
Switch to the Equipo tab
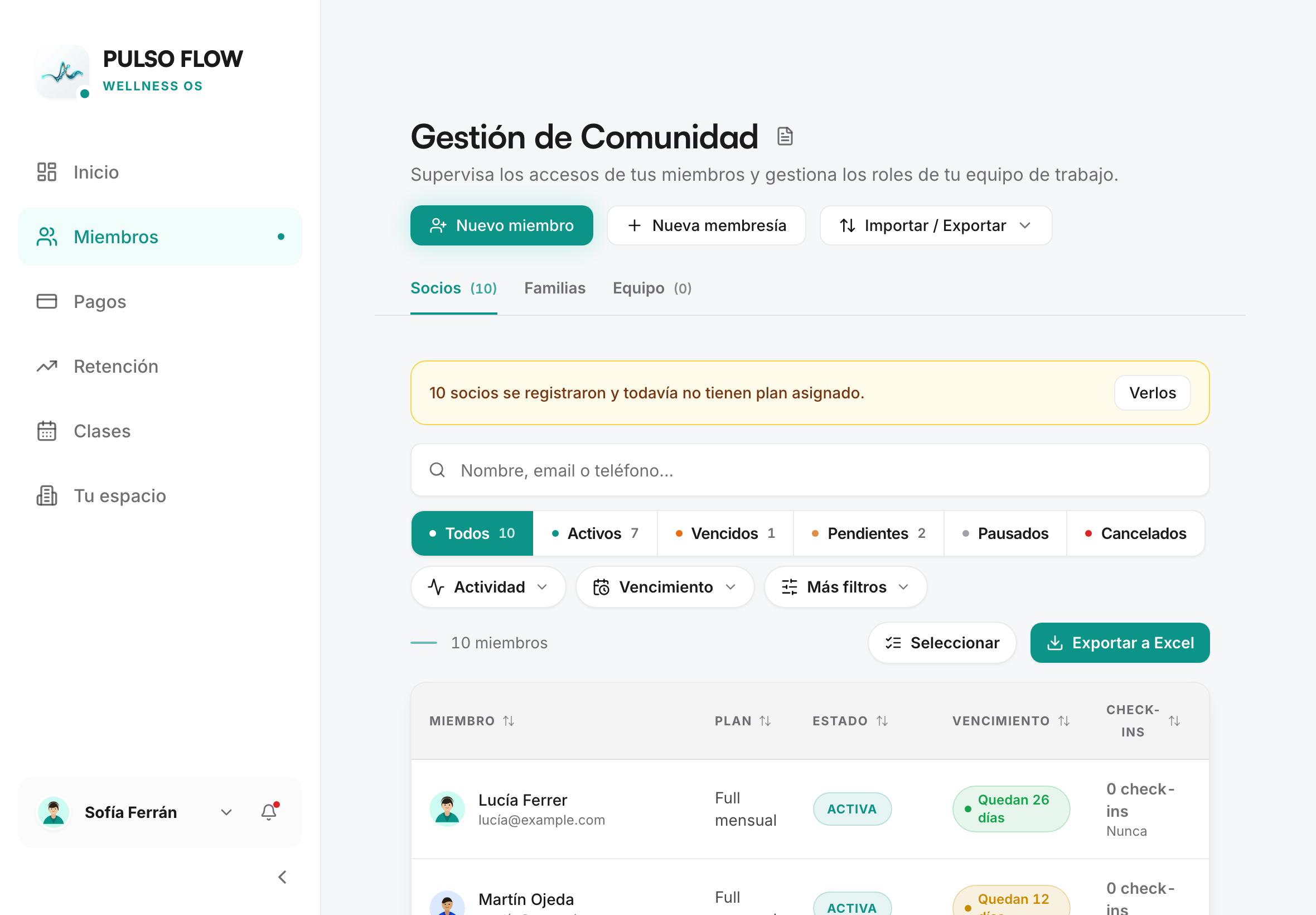(652, 288)
